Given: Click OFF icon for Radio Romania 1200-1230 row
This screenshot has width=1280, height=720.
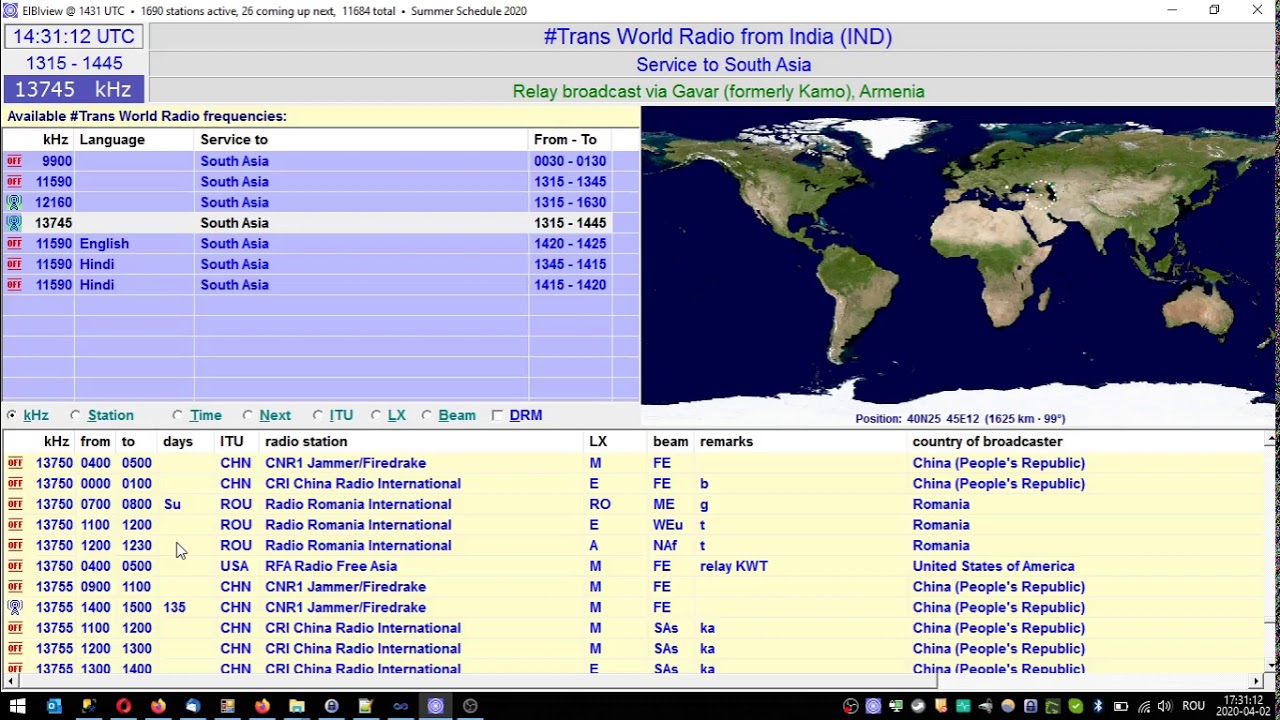Looking at the screenshot, I should pyautogui.click(x=14, y=546).
